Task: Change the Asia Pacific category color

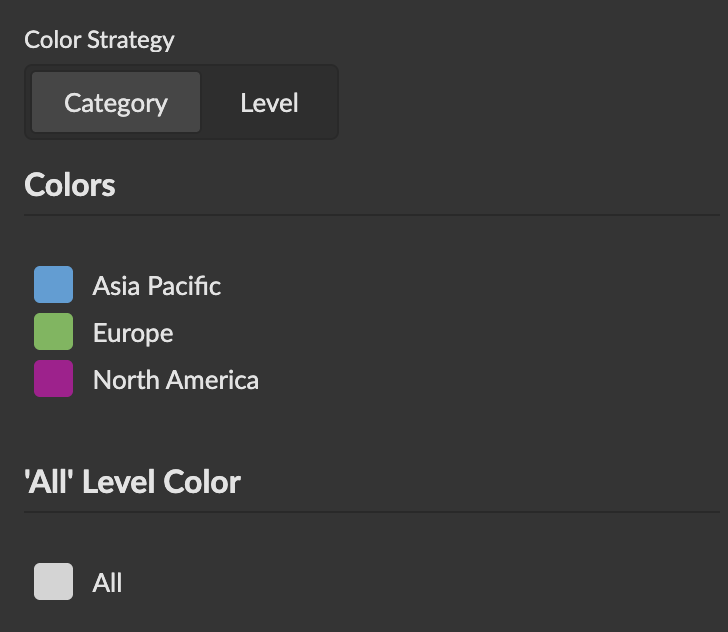Action: click(53, 285)
